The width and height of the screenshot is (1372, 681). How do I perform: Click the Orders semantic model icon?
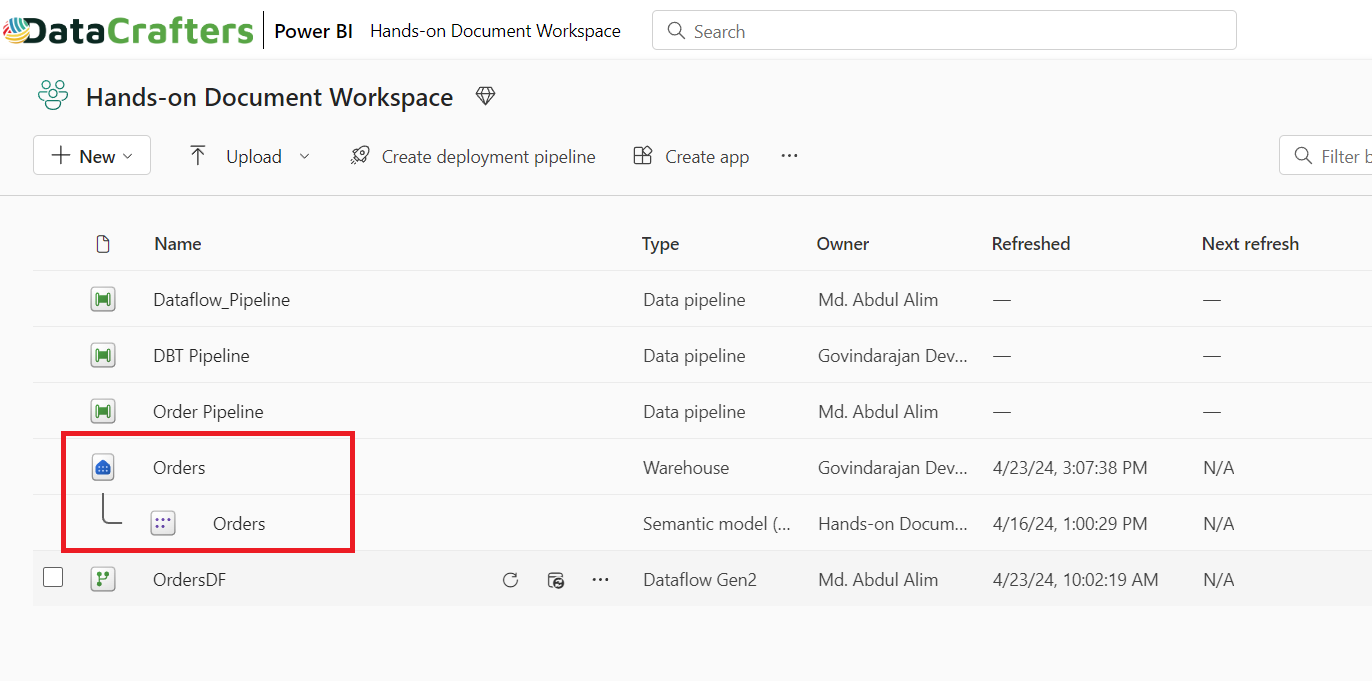coord(163,523)
